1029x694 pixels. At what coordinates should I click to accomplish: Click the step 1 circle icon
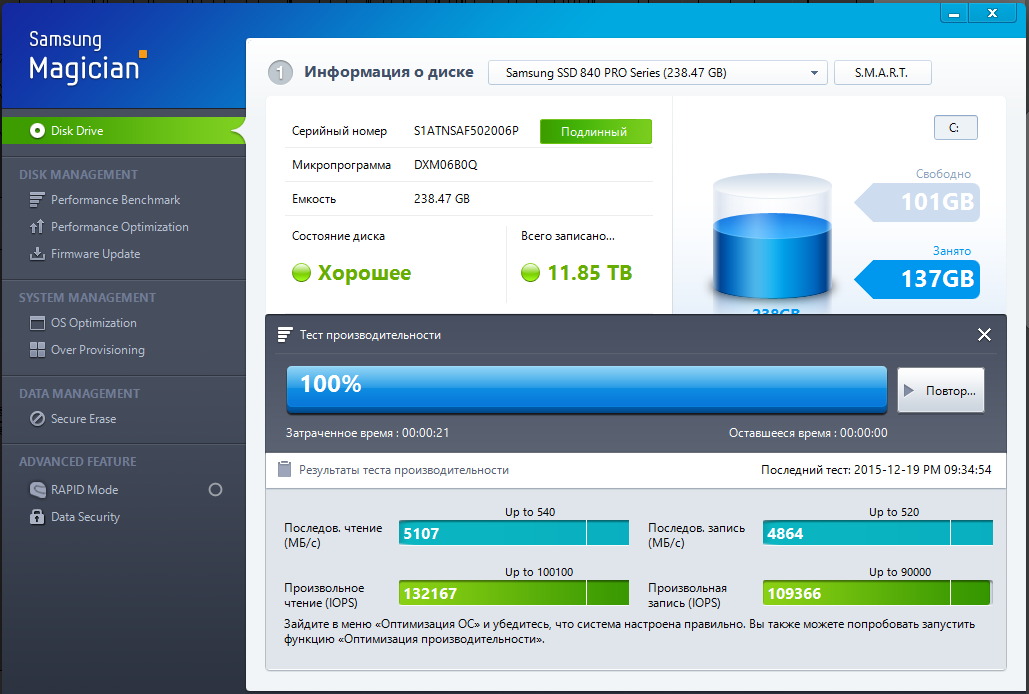(x=280, y=72)
